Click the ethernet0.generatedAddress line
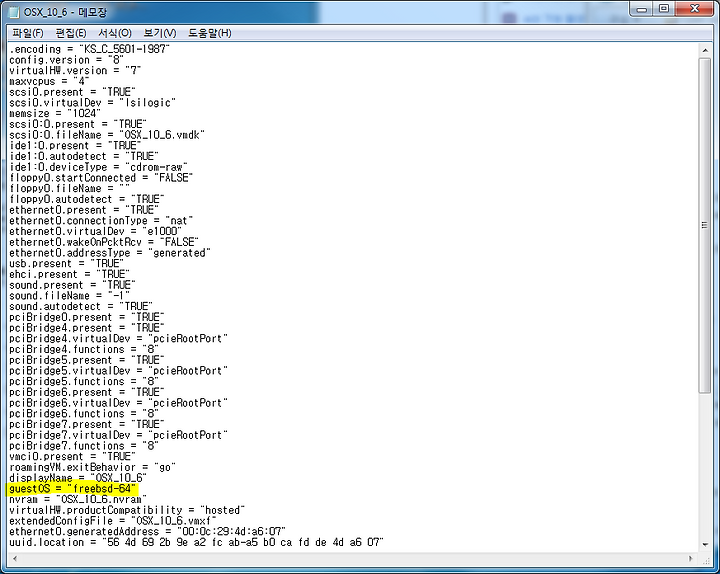This screenshot has width=720, height=574. (x=147, y=531)
